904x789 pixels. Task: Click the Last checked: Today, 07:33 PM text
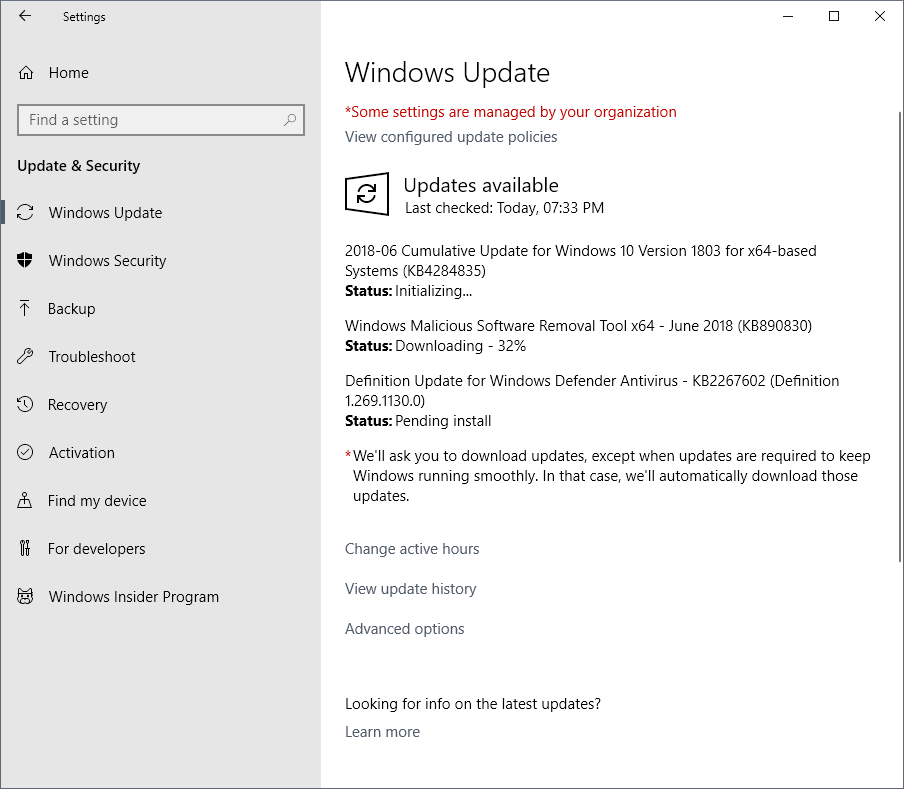(504, 207)
